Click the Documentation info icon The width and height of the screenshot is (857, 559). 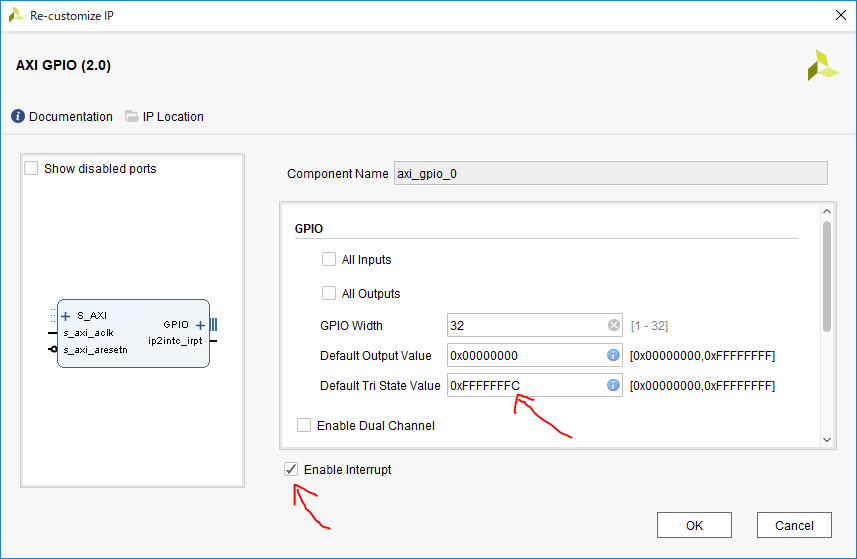tap(18, 117)
